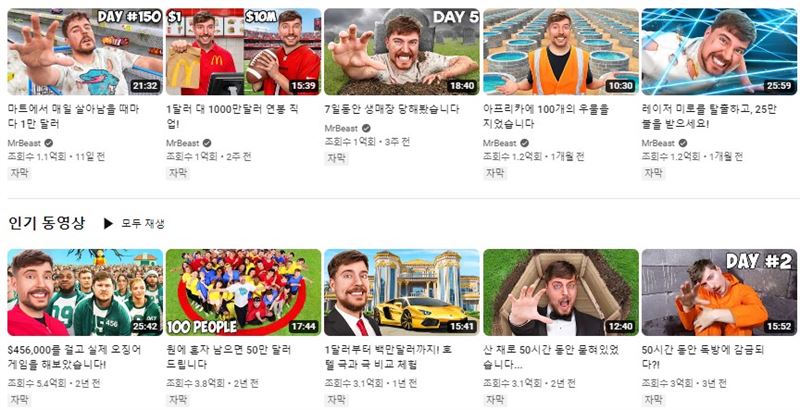Screen dimensions: 800x410
Task: Open the DAY #2 solitary confinement thumbnail
Action: [x=719, y=292]
